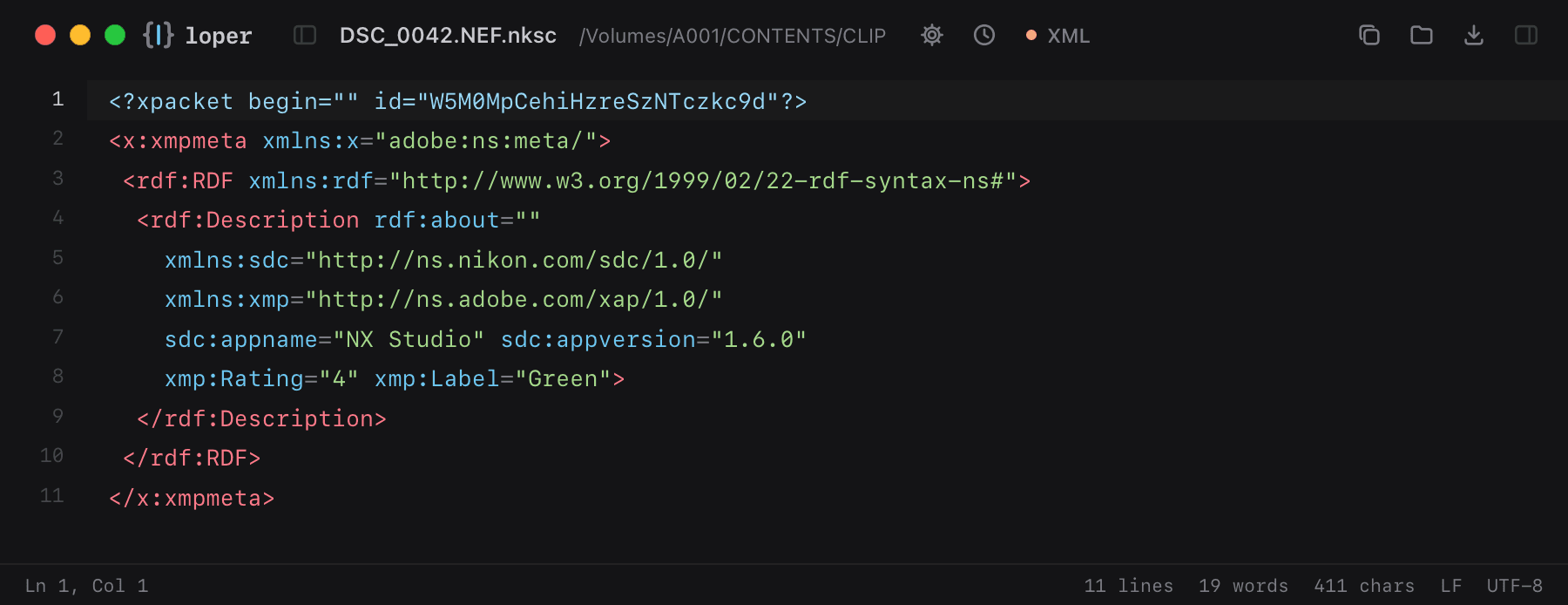Click the closing rdf:Description tag

[x=261, y=418]
